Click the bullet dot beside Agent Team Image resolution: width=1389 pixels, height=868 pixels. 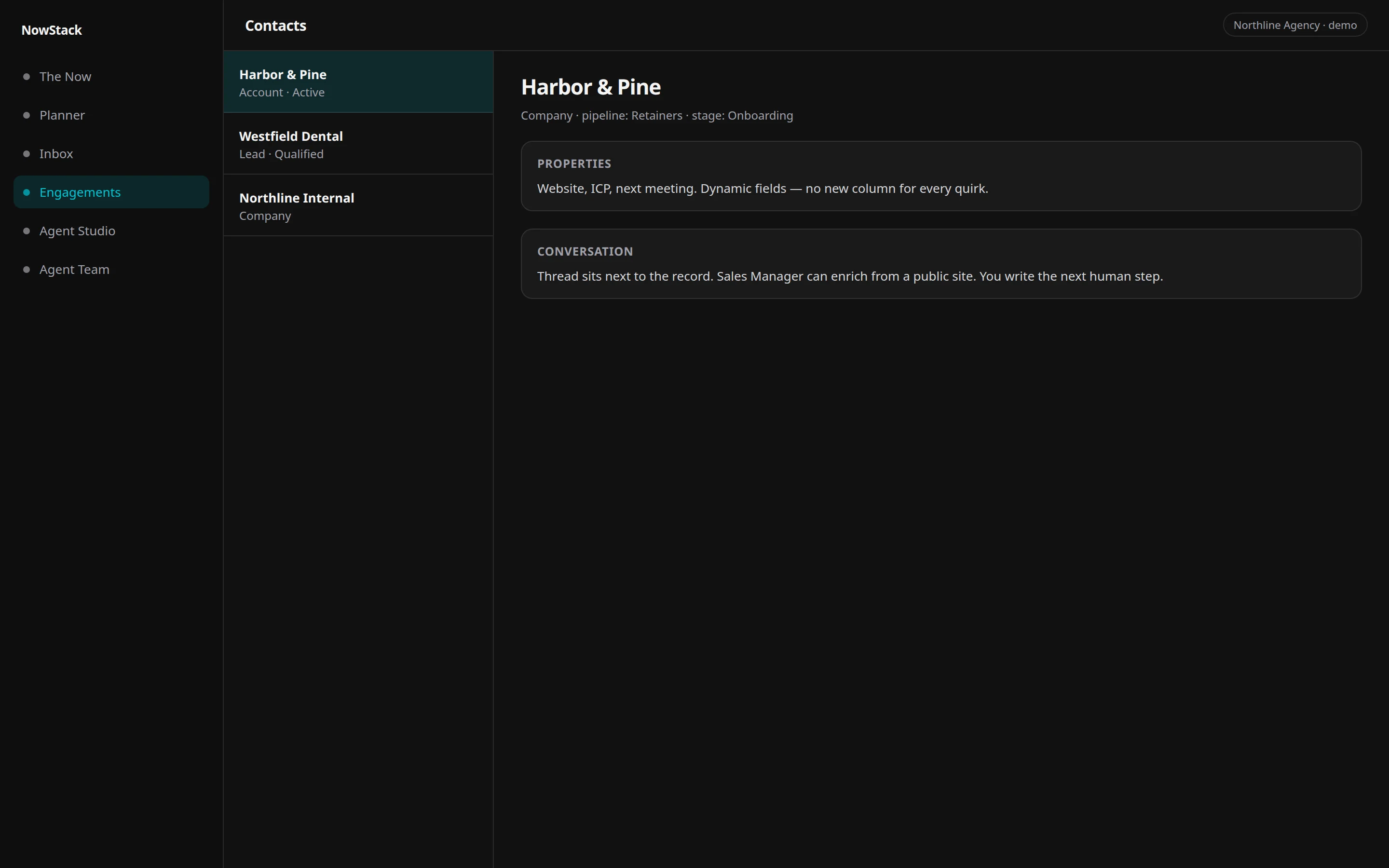(x=27, y=269)
